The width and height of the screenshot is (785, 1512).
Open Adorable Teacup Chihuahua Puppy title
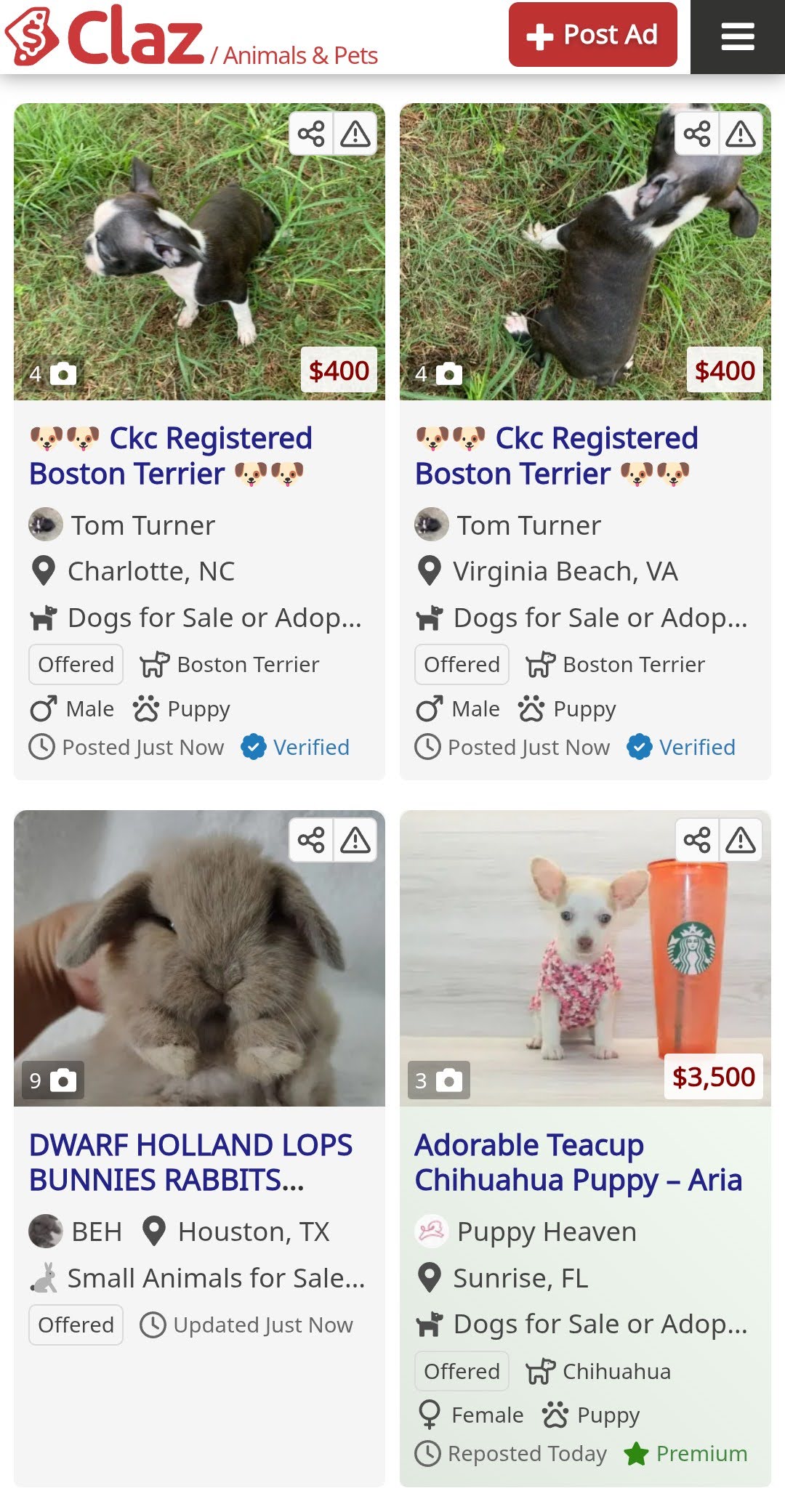pos(578,1163)
